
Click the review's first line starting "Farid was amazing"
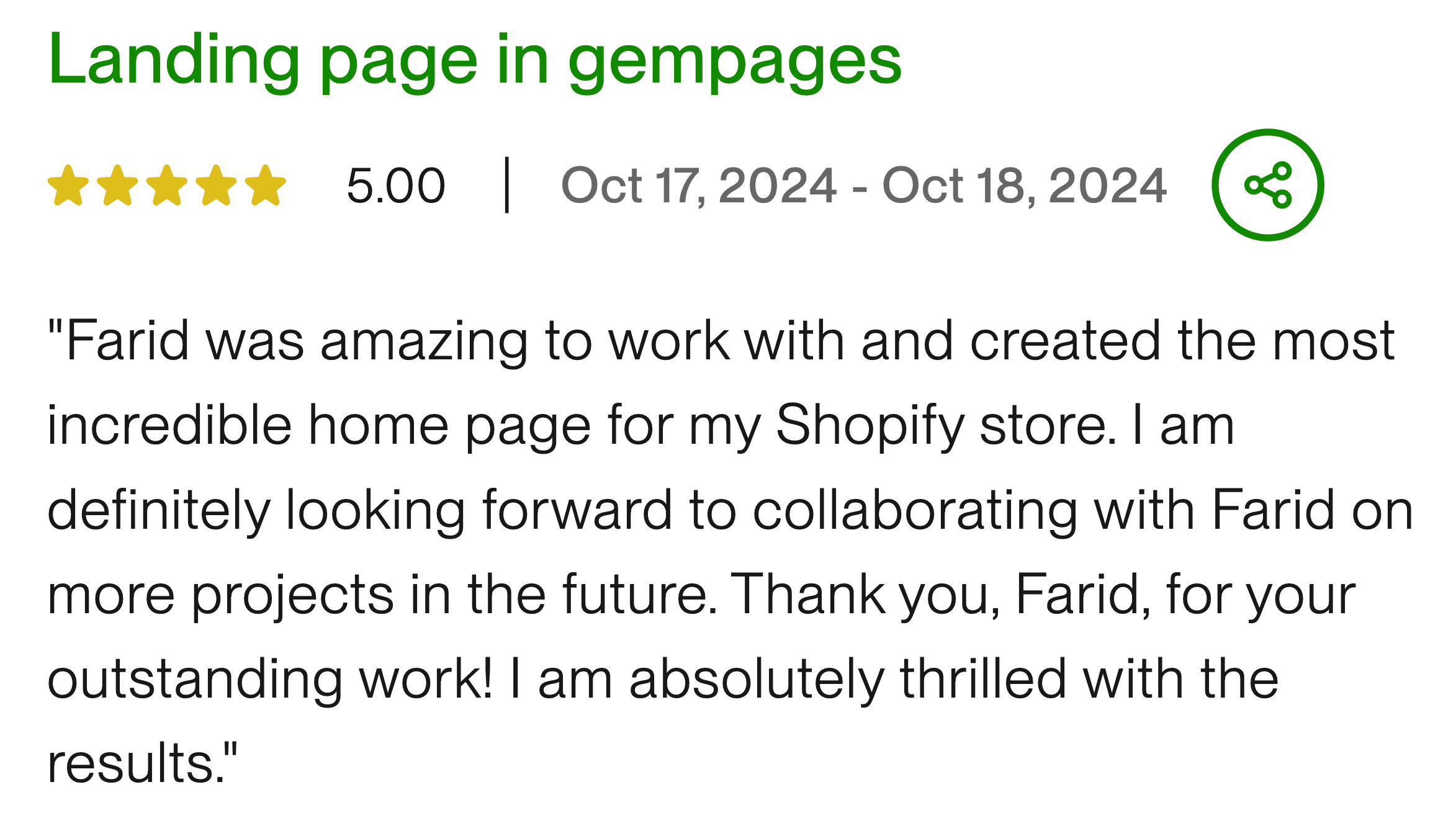point(720,341)
